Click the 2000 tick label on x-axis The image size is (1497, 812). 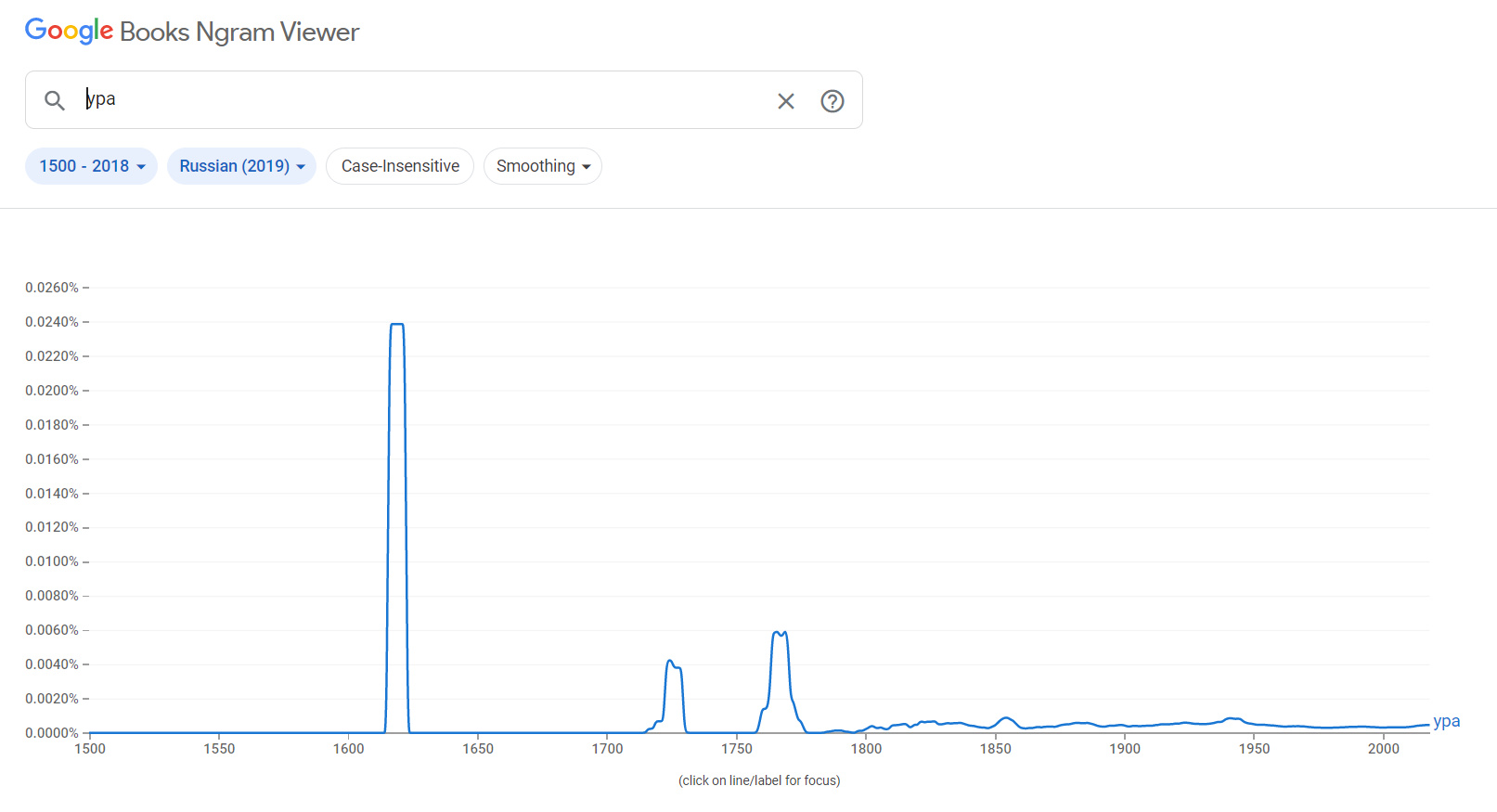1383,749
